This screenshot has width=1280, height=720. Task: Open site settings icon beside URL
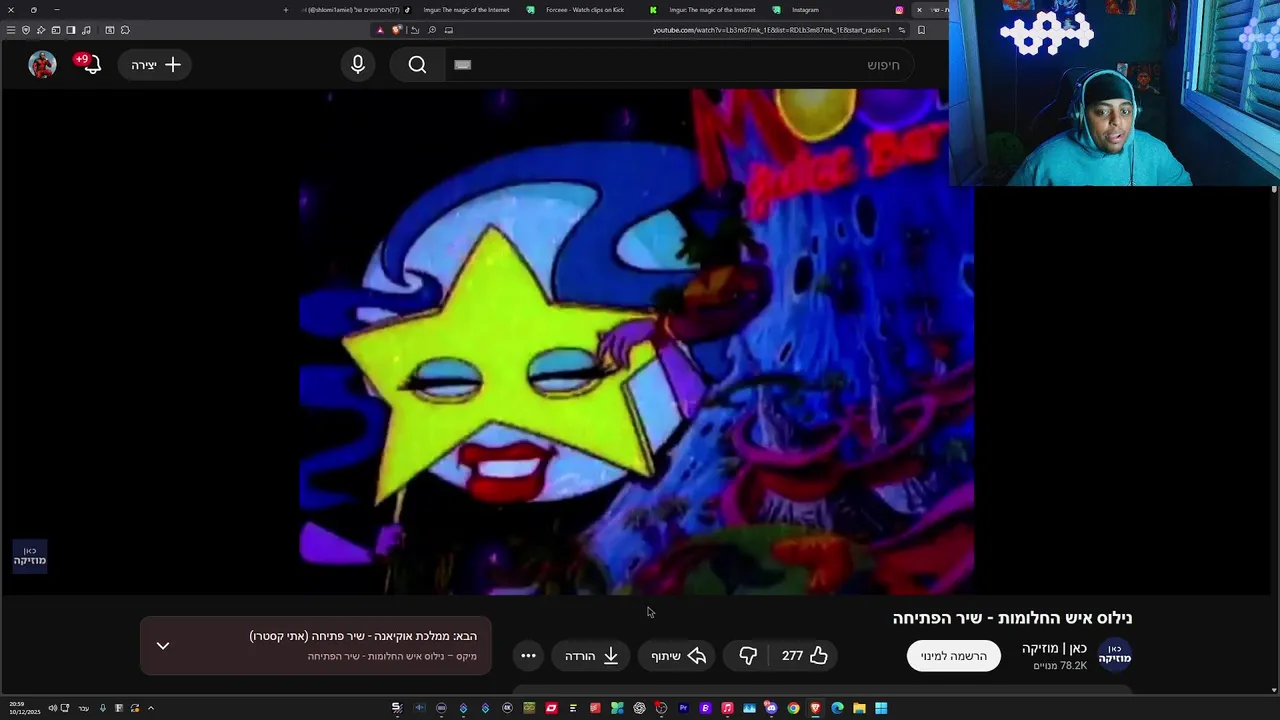point(902,30)
